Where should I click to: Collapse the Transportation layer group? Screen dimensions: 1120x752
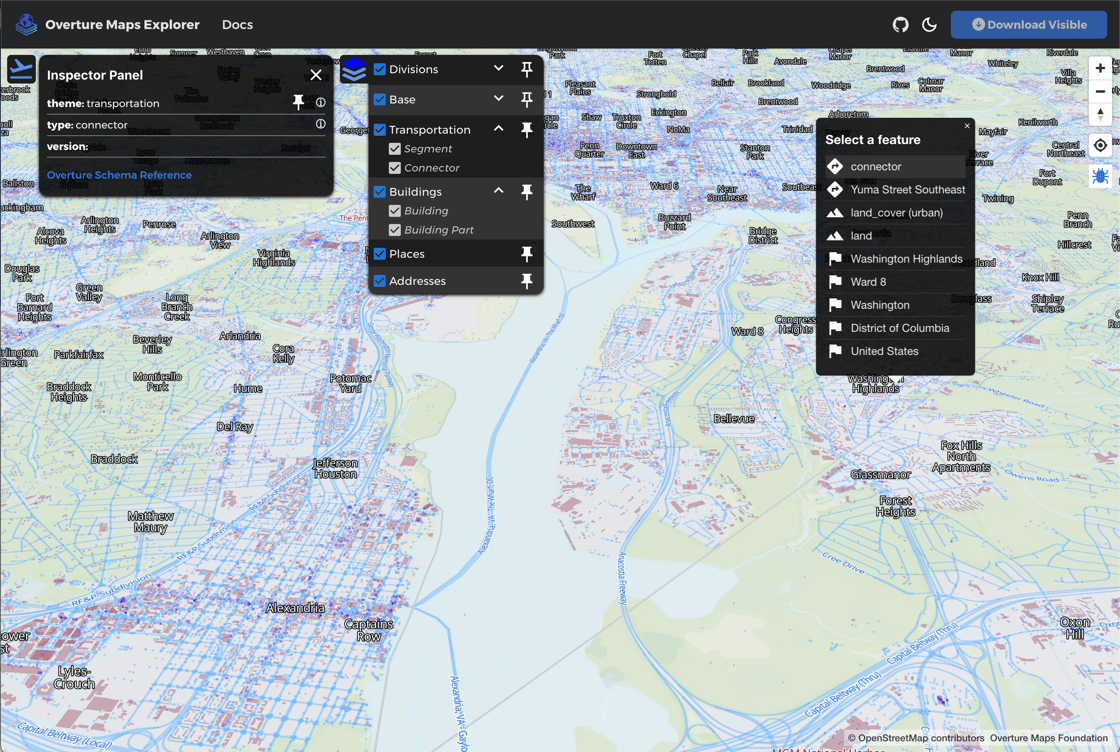click(499, 129)
